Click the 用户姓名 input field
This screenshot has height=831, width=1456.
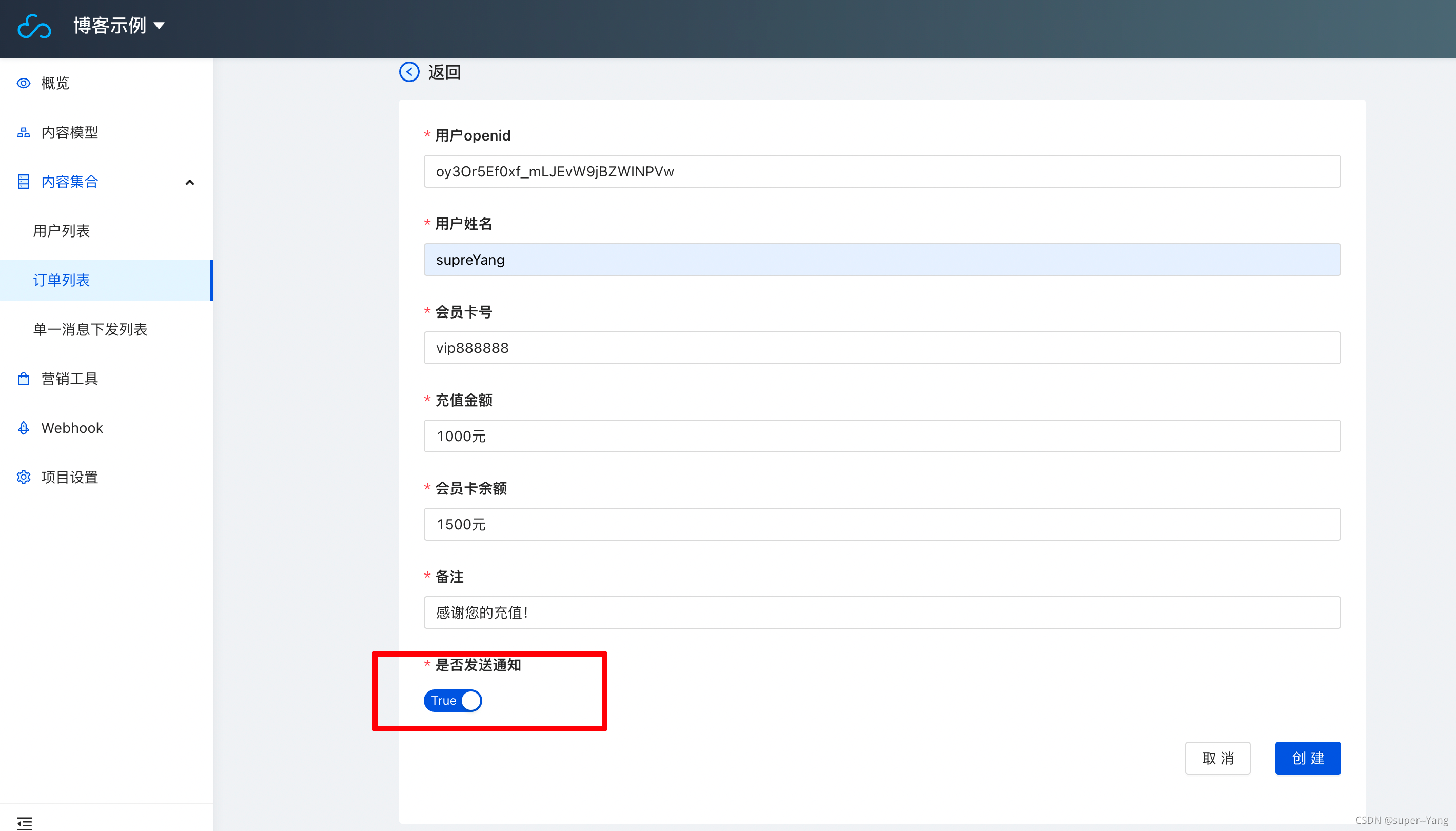881,260
